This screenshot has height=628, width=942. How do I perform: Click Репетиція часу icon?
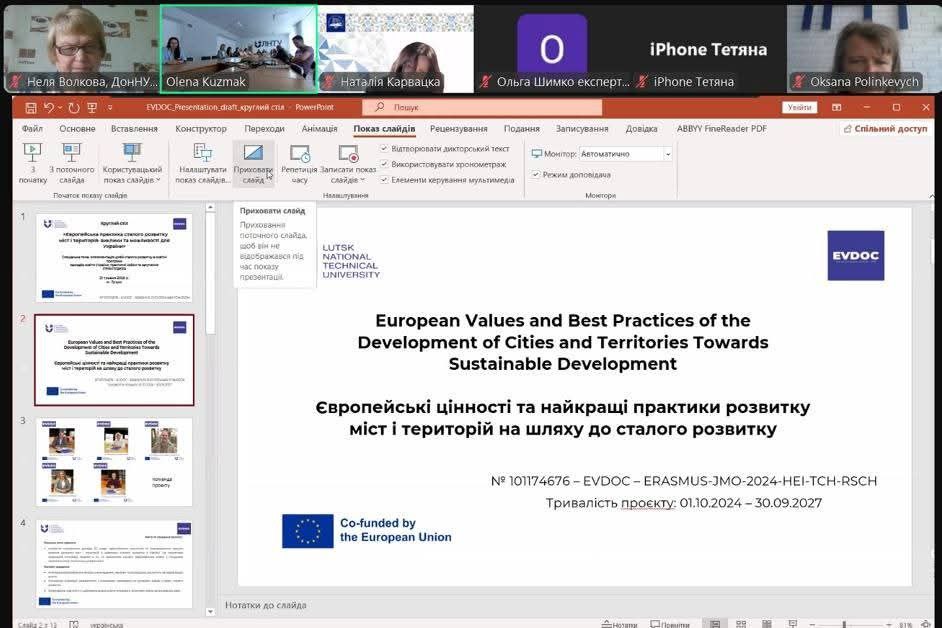click(x=299, y=163)
